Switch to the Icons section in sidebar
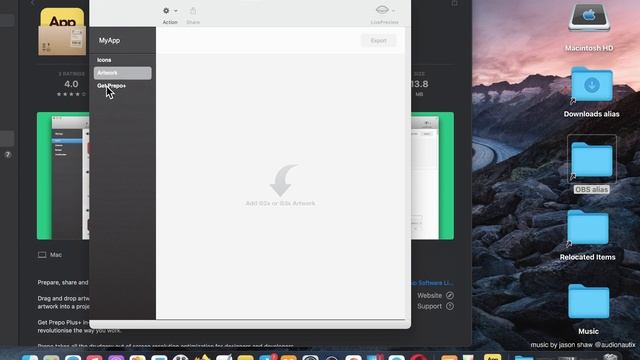The height and width of the screenshot is (360, 640). click(104, 60)
